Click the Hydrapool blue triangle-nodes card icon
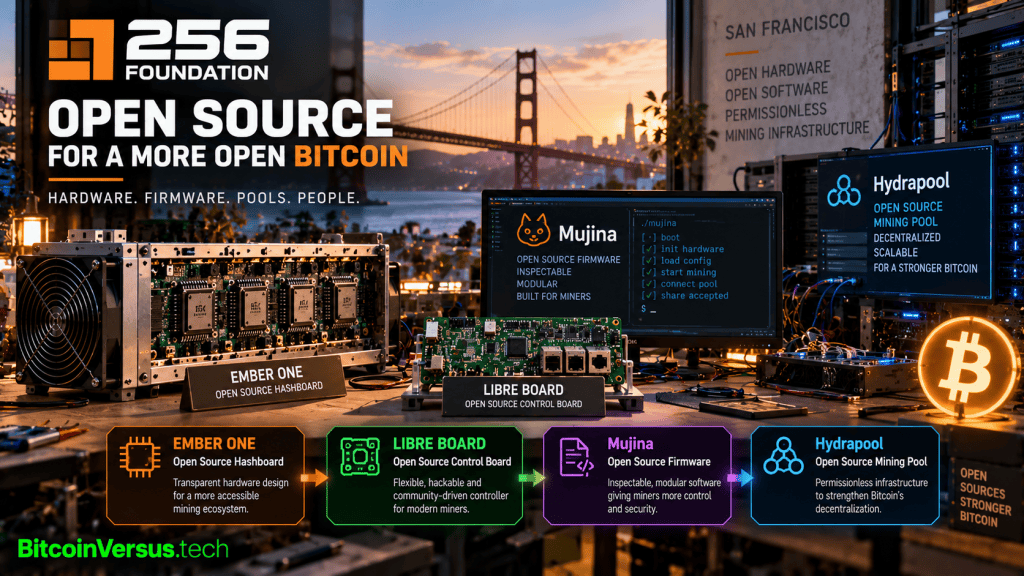 pos(783,456)
